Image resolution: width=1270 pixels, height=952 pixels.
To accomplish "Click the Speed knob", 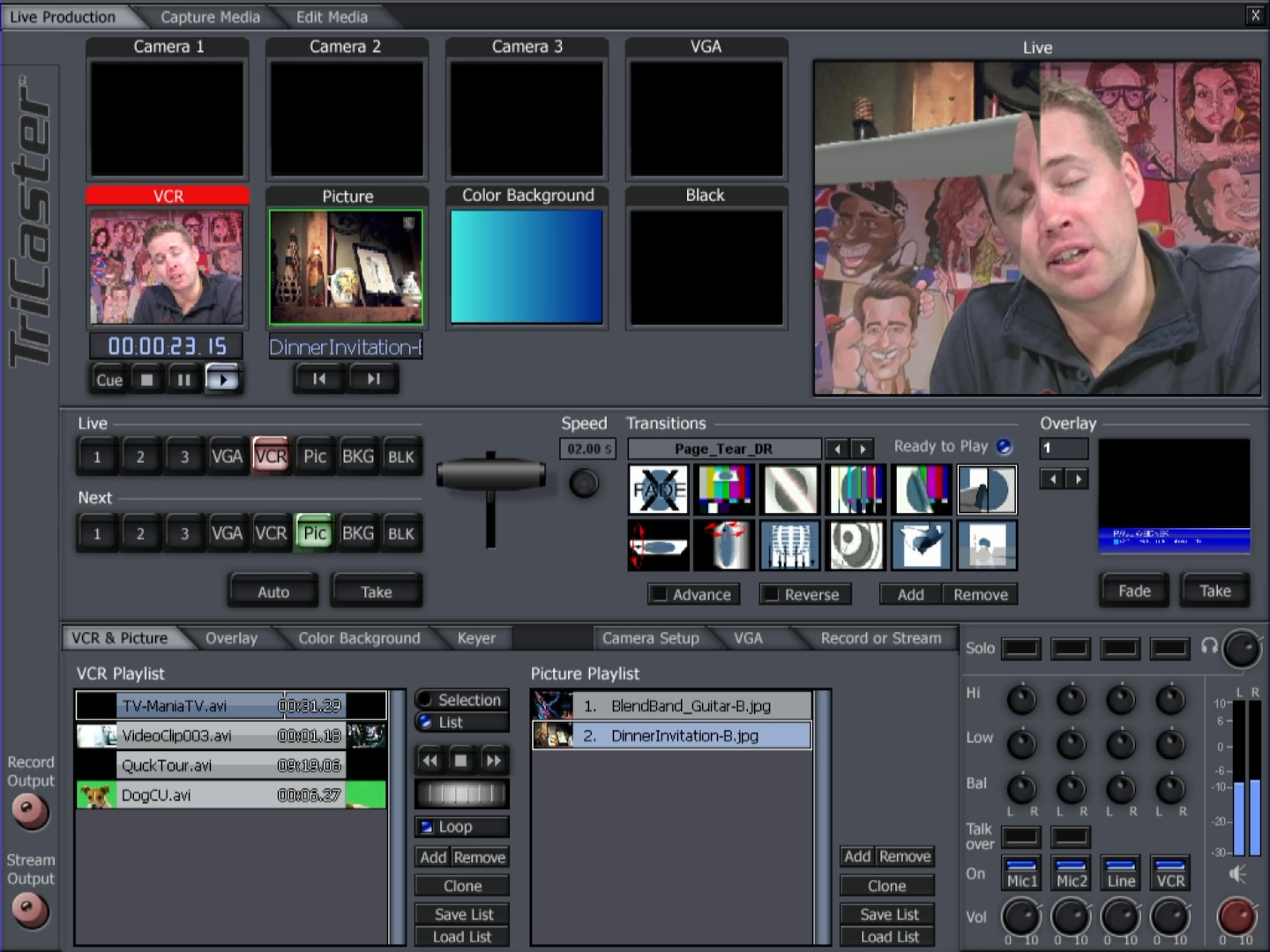I will coord(584,483).
